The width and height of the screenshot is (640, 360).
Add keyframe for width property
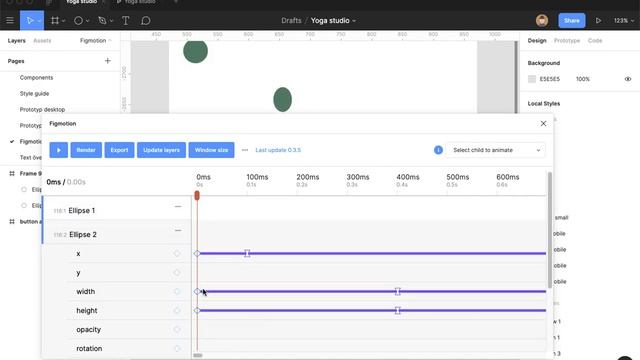coord(177,291)
